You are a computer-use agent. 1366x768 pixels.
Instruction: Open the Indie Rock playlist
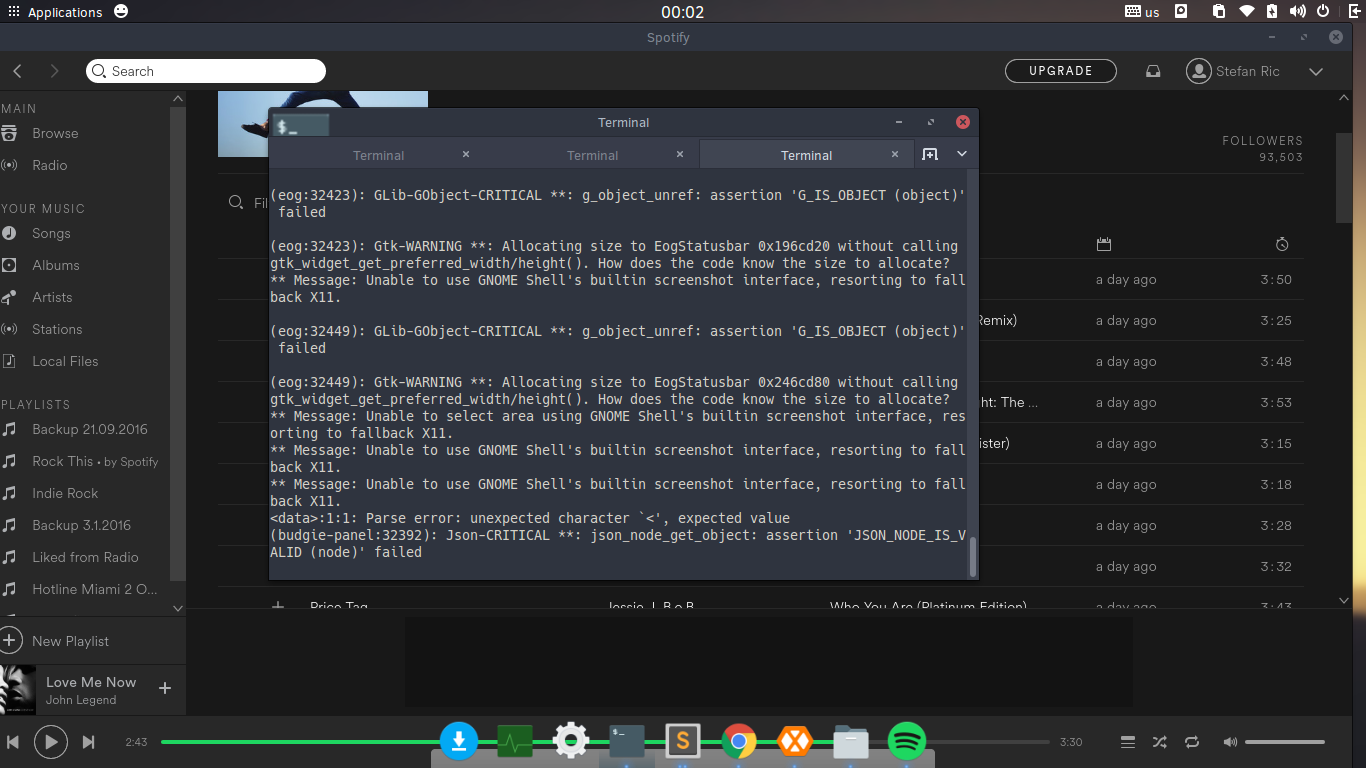coord(65,493)
